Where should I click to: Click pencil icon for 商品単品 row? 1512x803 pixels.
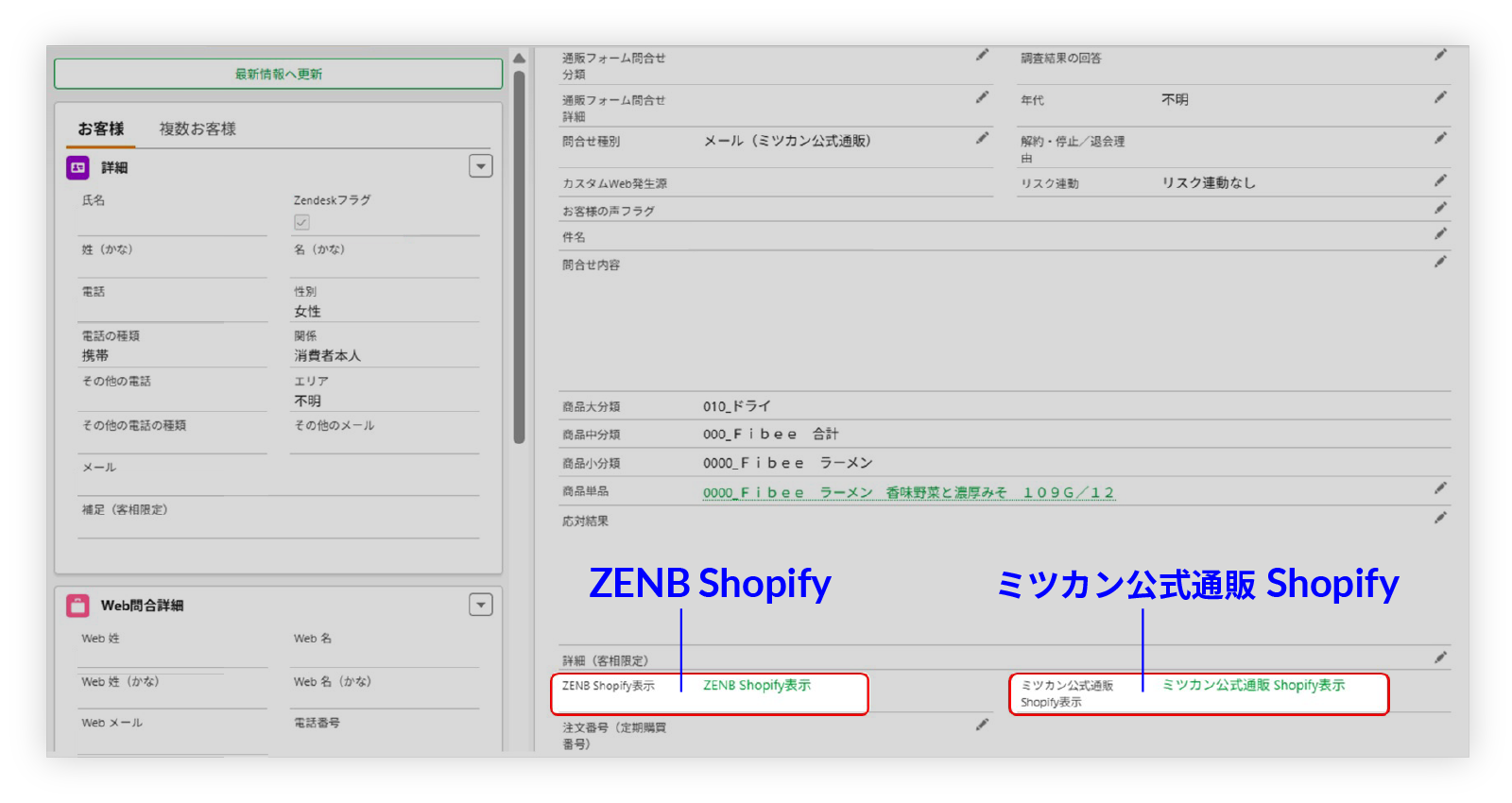(x=1440, y=488)
